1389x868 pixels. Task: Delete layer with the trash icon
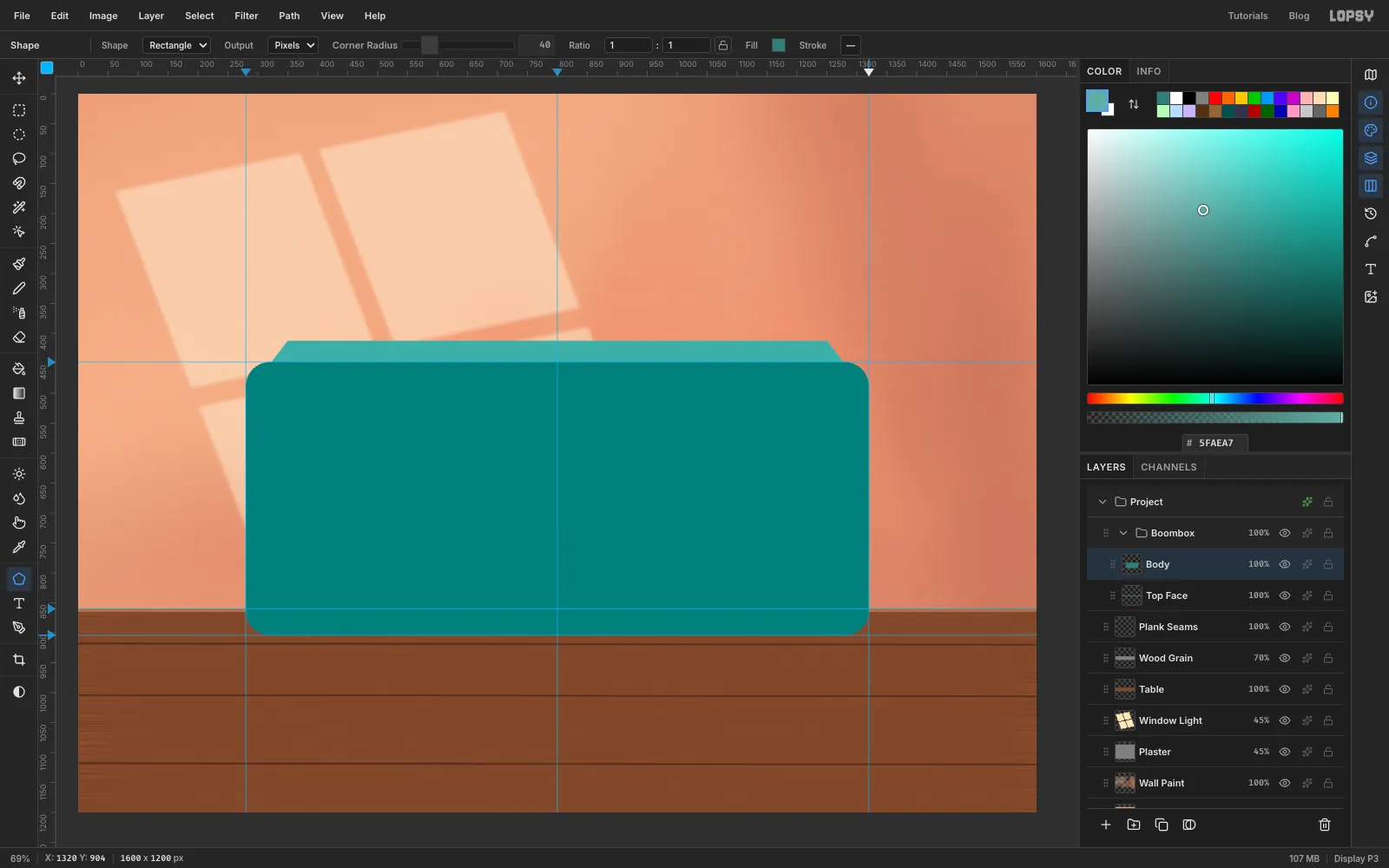point(1325,825)
